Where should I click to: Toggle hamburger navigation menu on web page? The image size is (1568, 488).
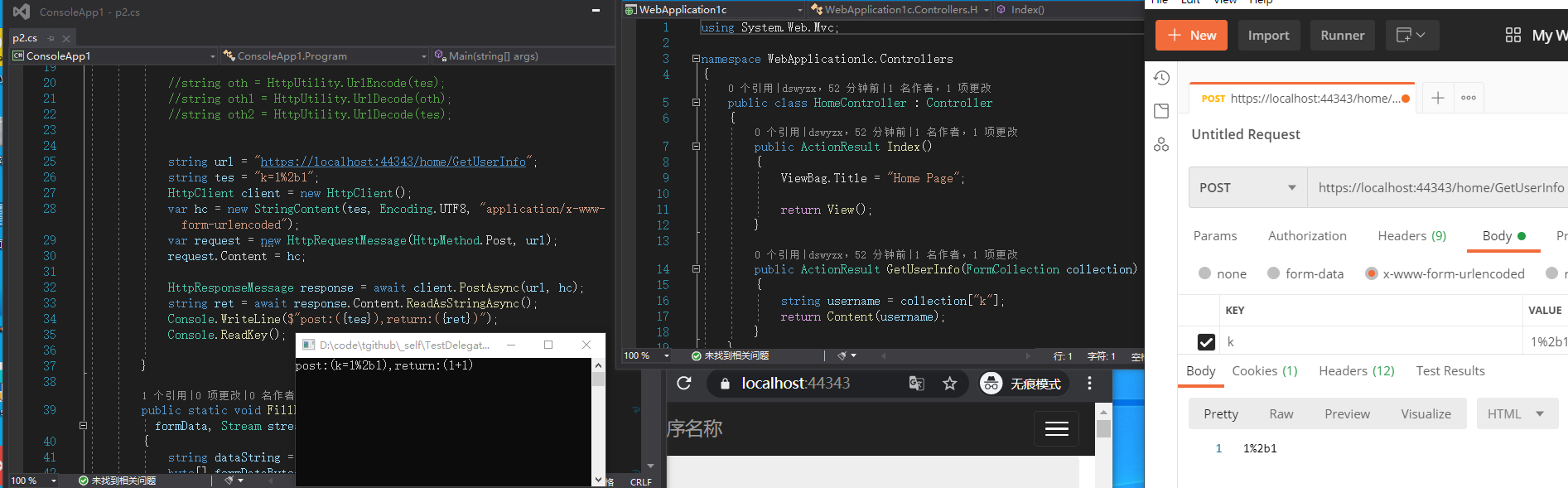[x=1057, y=428]
